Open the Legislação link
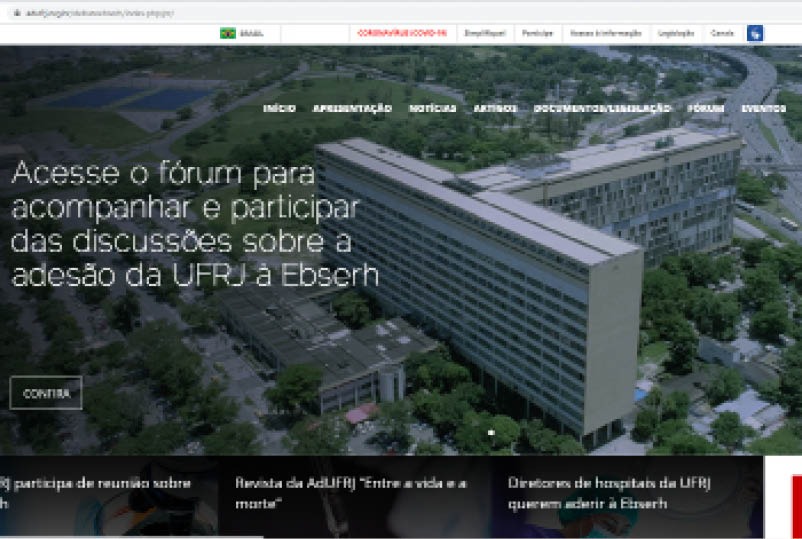The image size is (802, 539). point(676,33)
